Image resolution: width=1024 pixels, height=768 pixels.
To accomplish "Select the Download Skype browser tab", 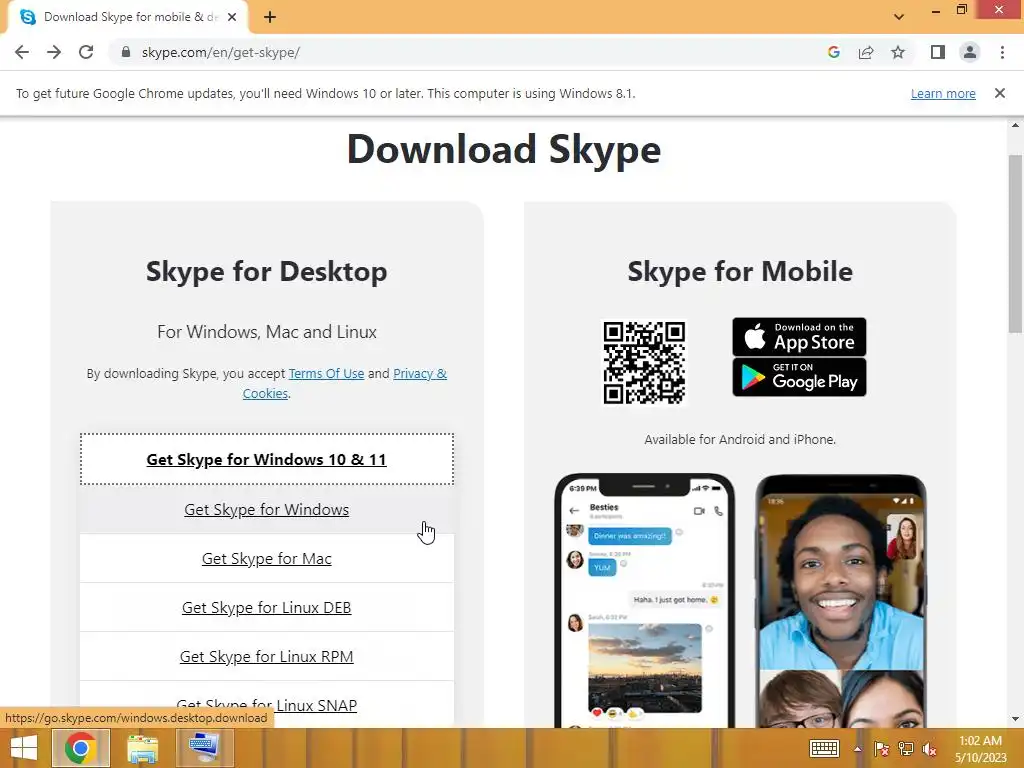I will click(127, 17).
